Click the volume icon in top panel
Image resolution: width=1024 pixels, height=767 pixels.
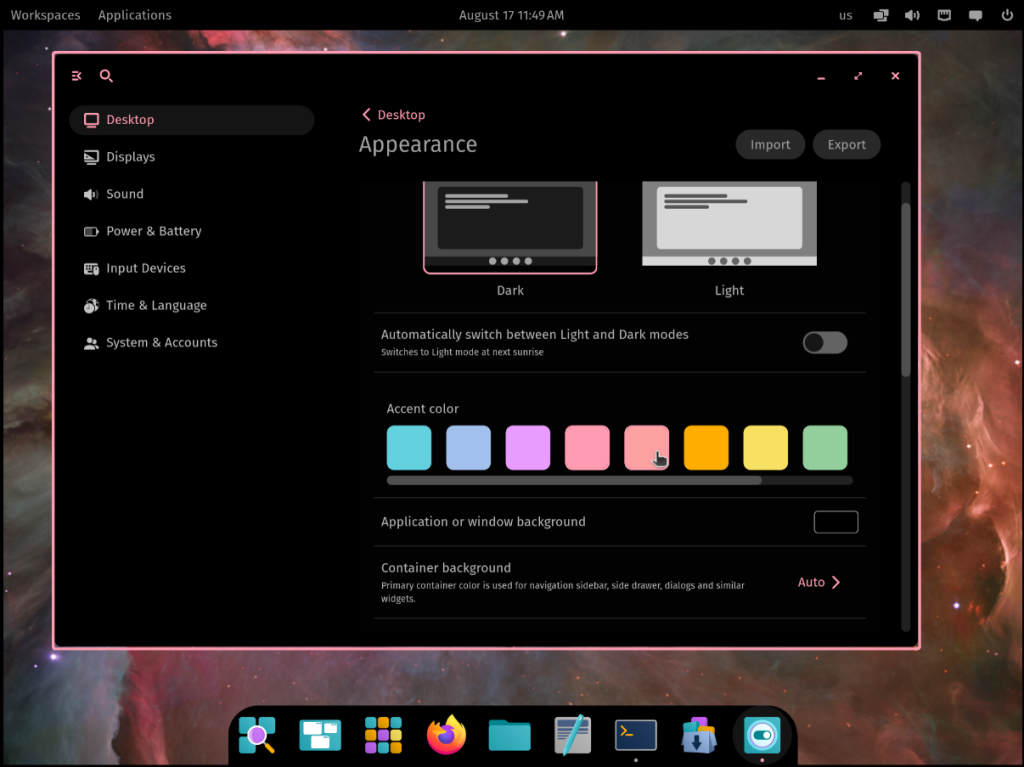pyautogui.click(x=912, y=15)
